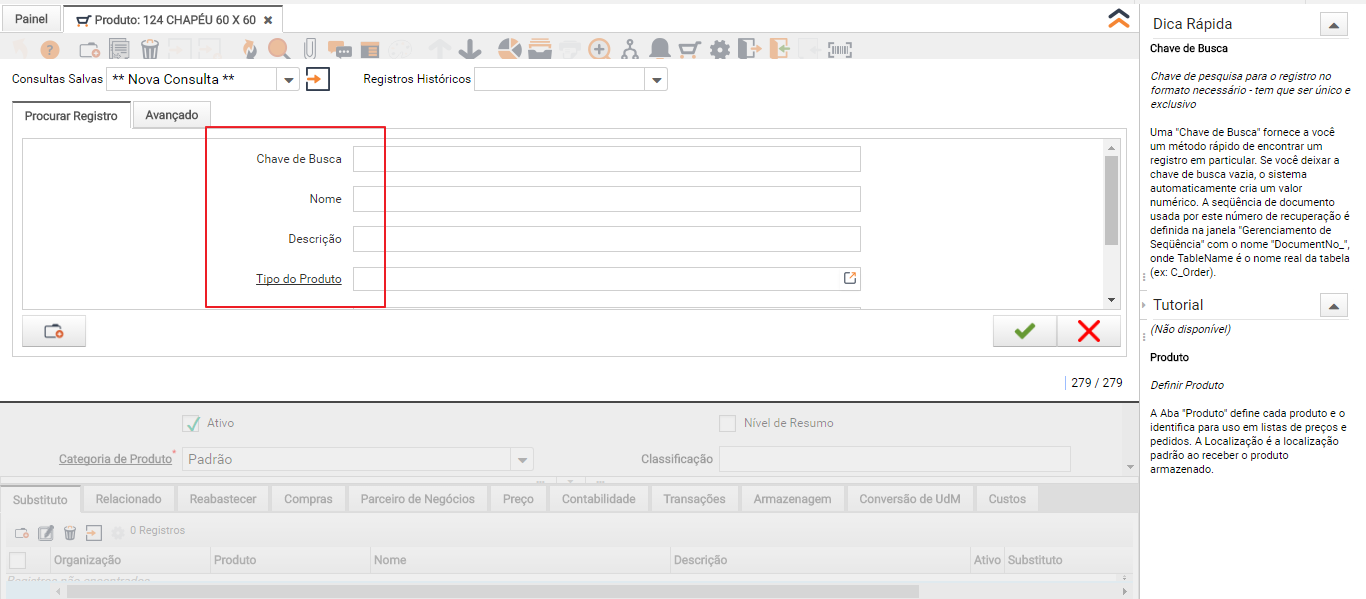Click the Workflow hierarchy toolbar icon
Image resolution: width=1366 pixels, height=599 pixels.
tap(630, 49)
